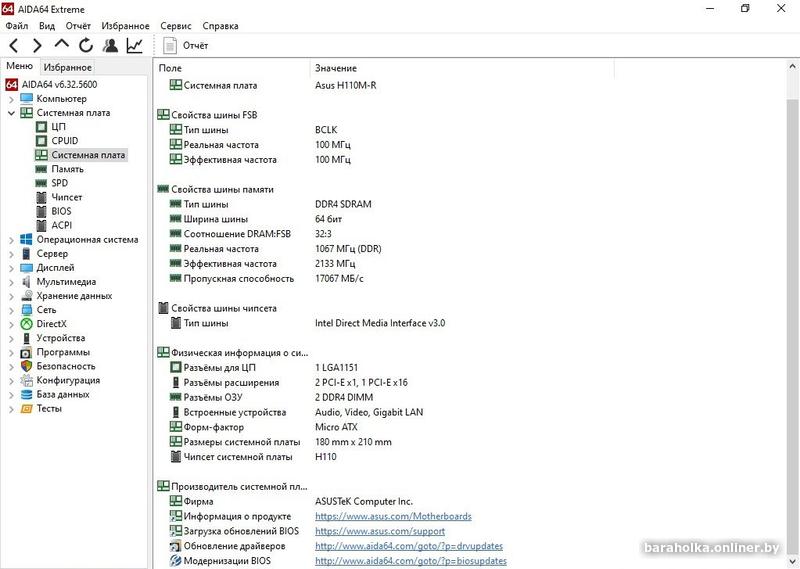
Task: Click the Поле column header
Action: [x=232, y=68]
